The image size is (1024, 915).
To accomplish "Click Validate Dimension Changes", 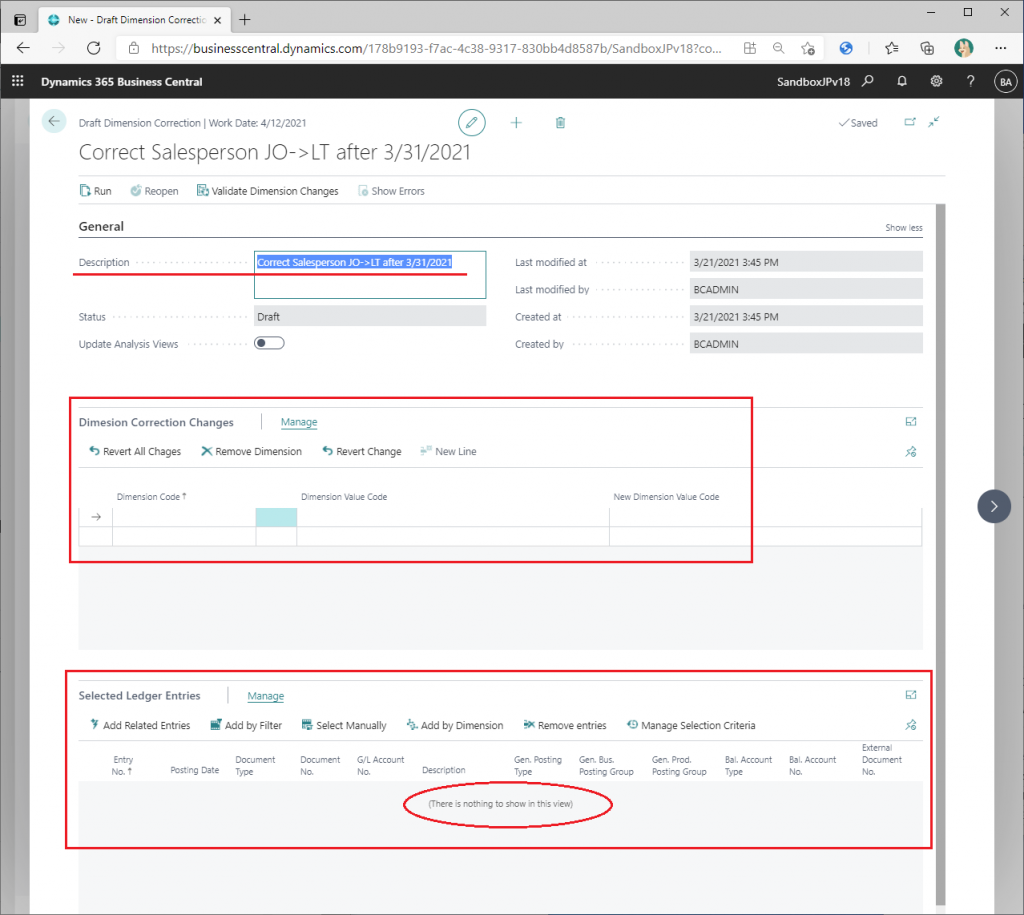I will (267, 191).
